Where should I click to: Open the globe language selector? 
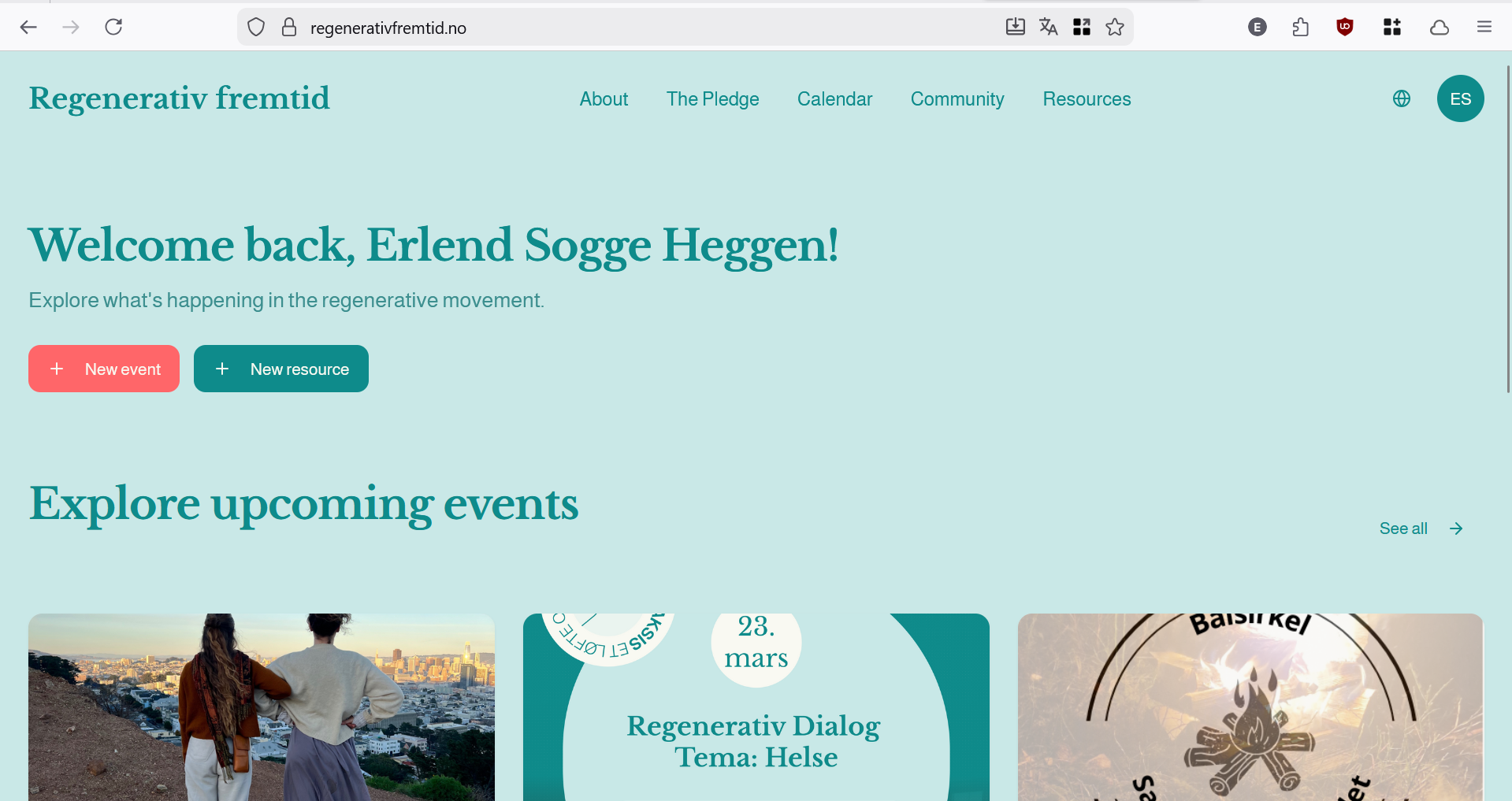click(x=1401, y=99)
